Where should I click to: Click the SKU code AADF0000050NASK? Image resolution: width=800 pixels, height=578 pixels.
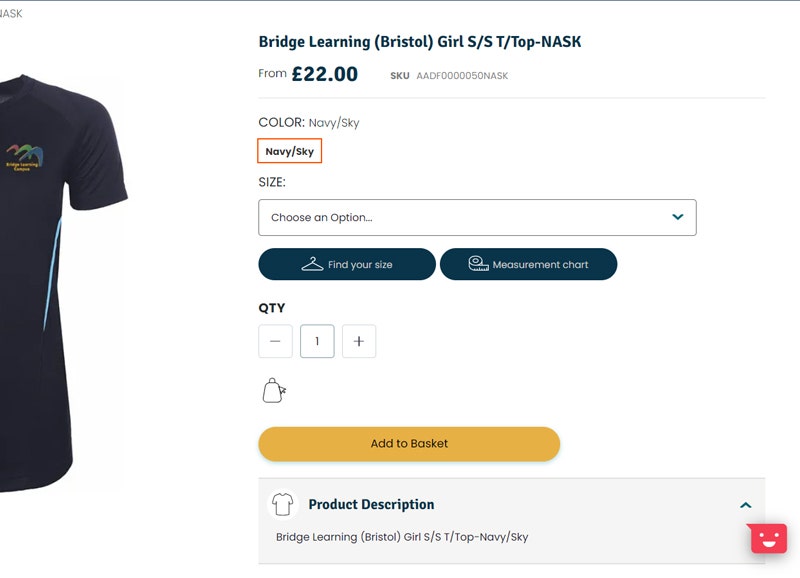462,76
